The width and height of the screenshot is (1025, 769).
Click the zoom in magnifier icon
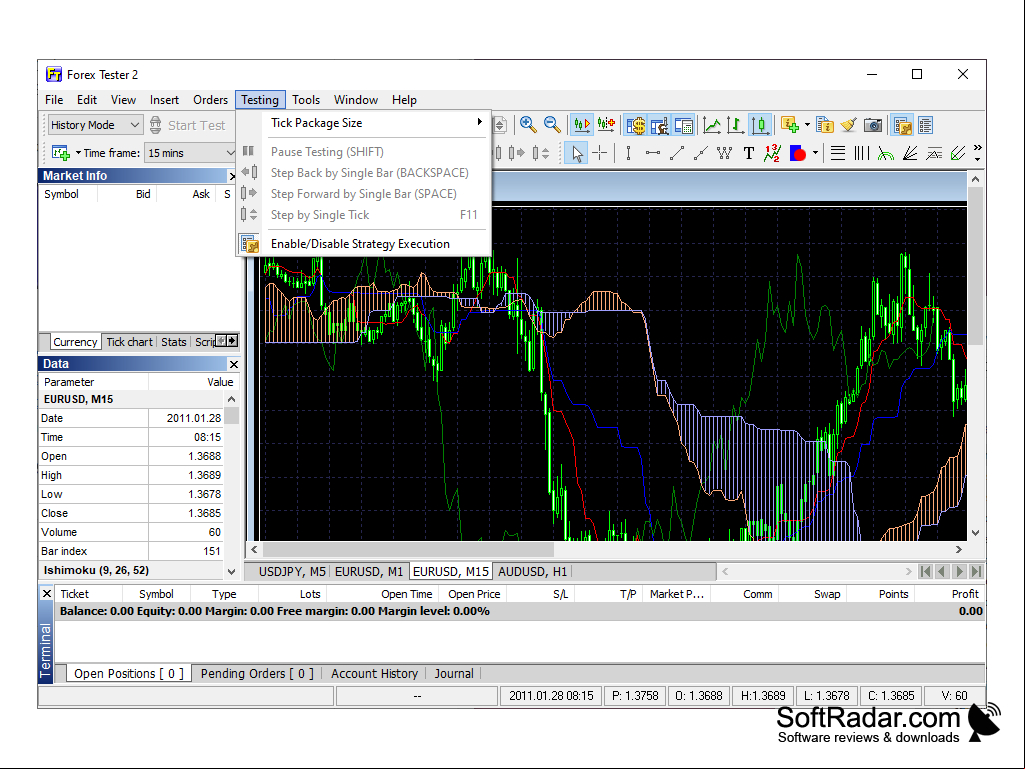528,125
